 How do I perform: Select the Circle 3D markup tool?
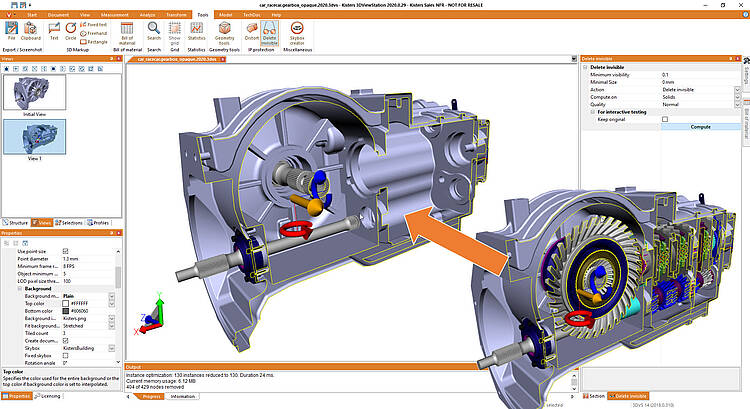(x=71, y=36)
